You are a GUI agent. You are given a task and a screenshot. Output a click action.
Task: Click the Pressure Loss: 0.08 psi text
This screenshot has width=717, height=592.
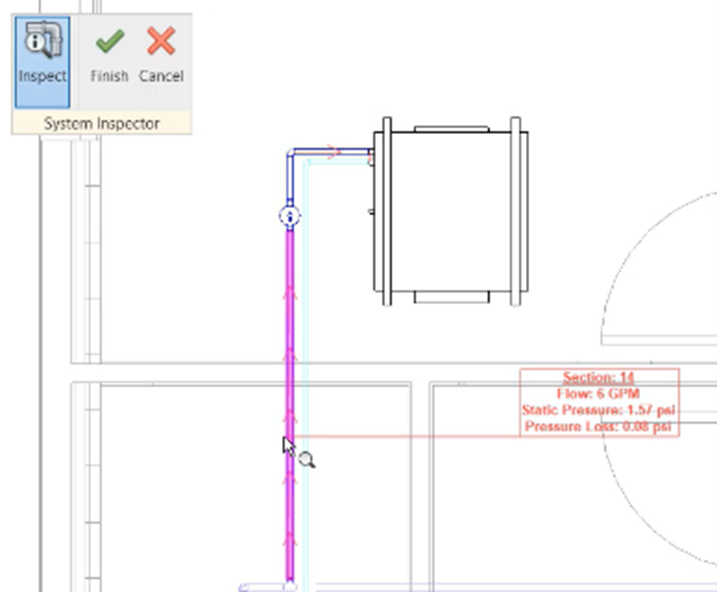[x=598, y=426]
